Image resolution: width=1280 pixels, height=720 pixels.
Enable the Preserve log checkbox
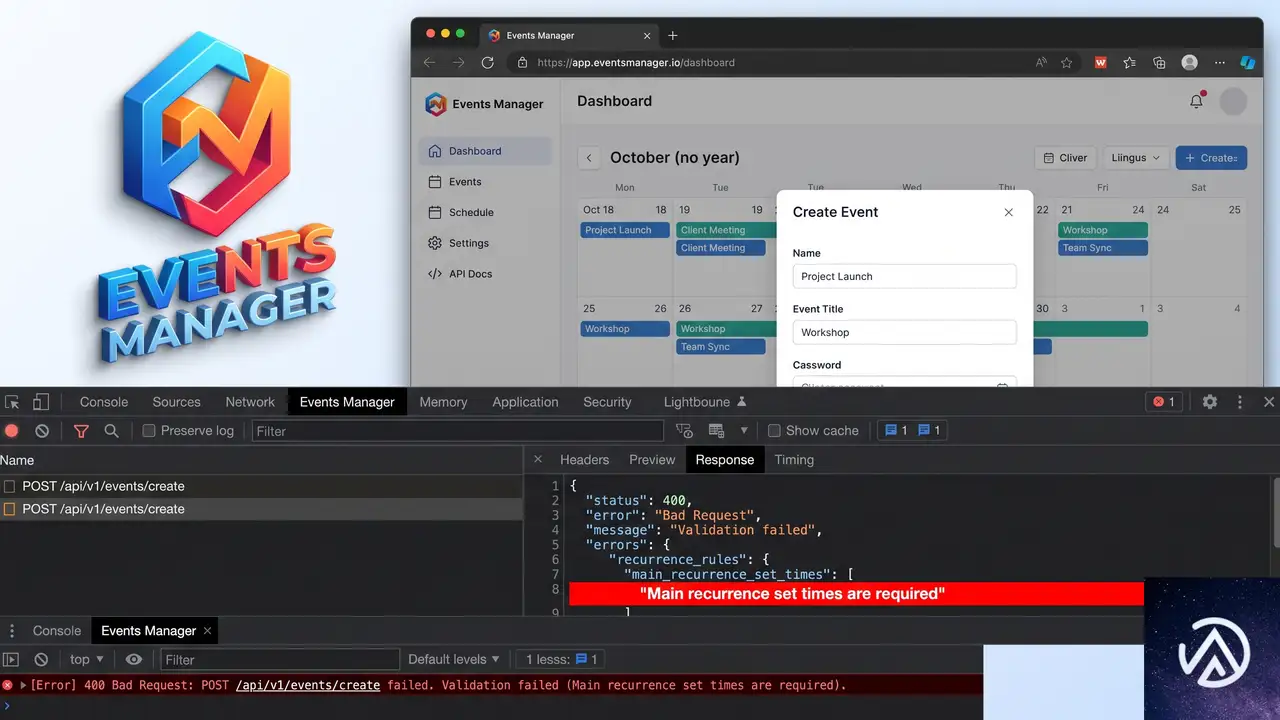[149, 431]
